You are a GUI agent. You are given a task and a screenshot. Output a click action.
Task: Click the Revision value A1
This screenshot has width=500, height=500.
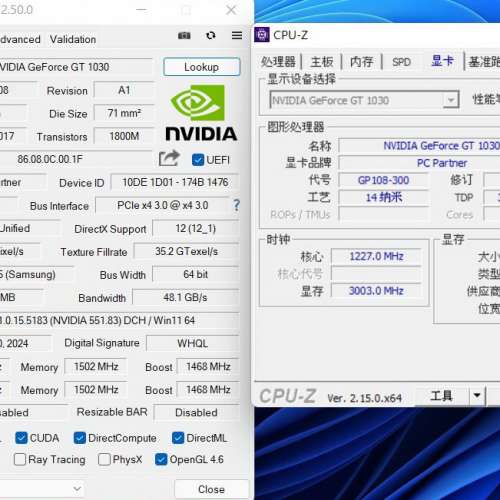click(x=124, y=90)
